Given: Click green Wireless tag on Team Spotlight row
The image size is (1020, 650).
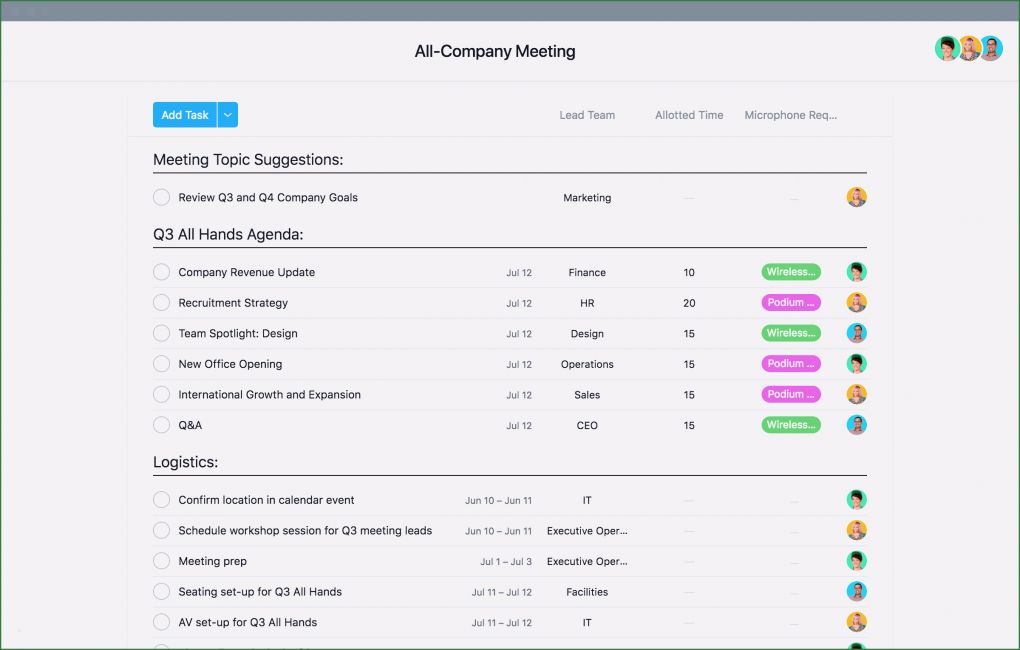Looking at the screenshot, I should pyautogui.click(x=790, y=333).
